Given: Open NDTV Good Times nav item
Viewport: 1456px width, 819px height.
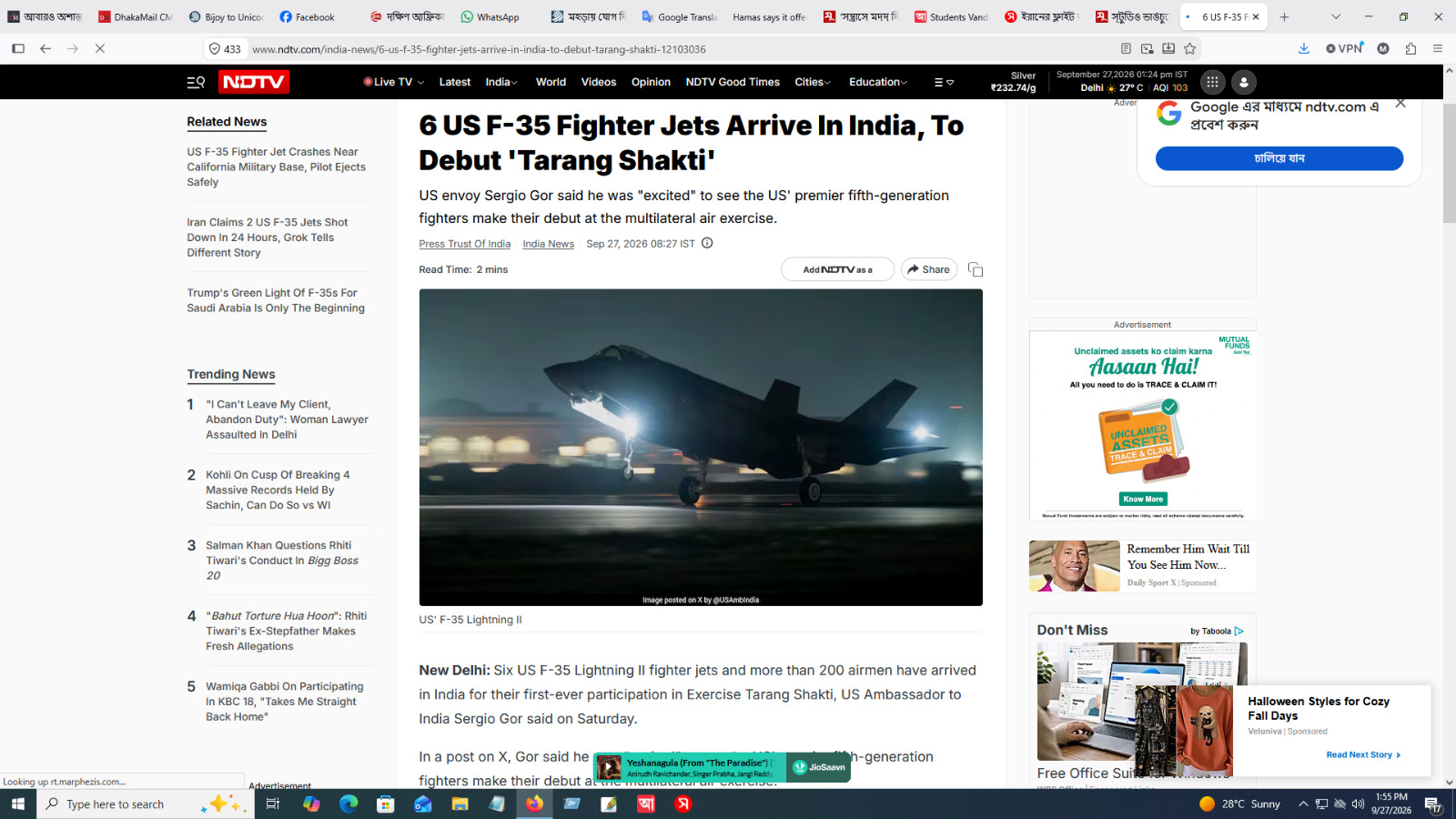Looking at the screenshot, I should (733, 82).
